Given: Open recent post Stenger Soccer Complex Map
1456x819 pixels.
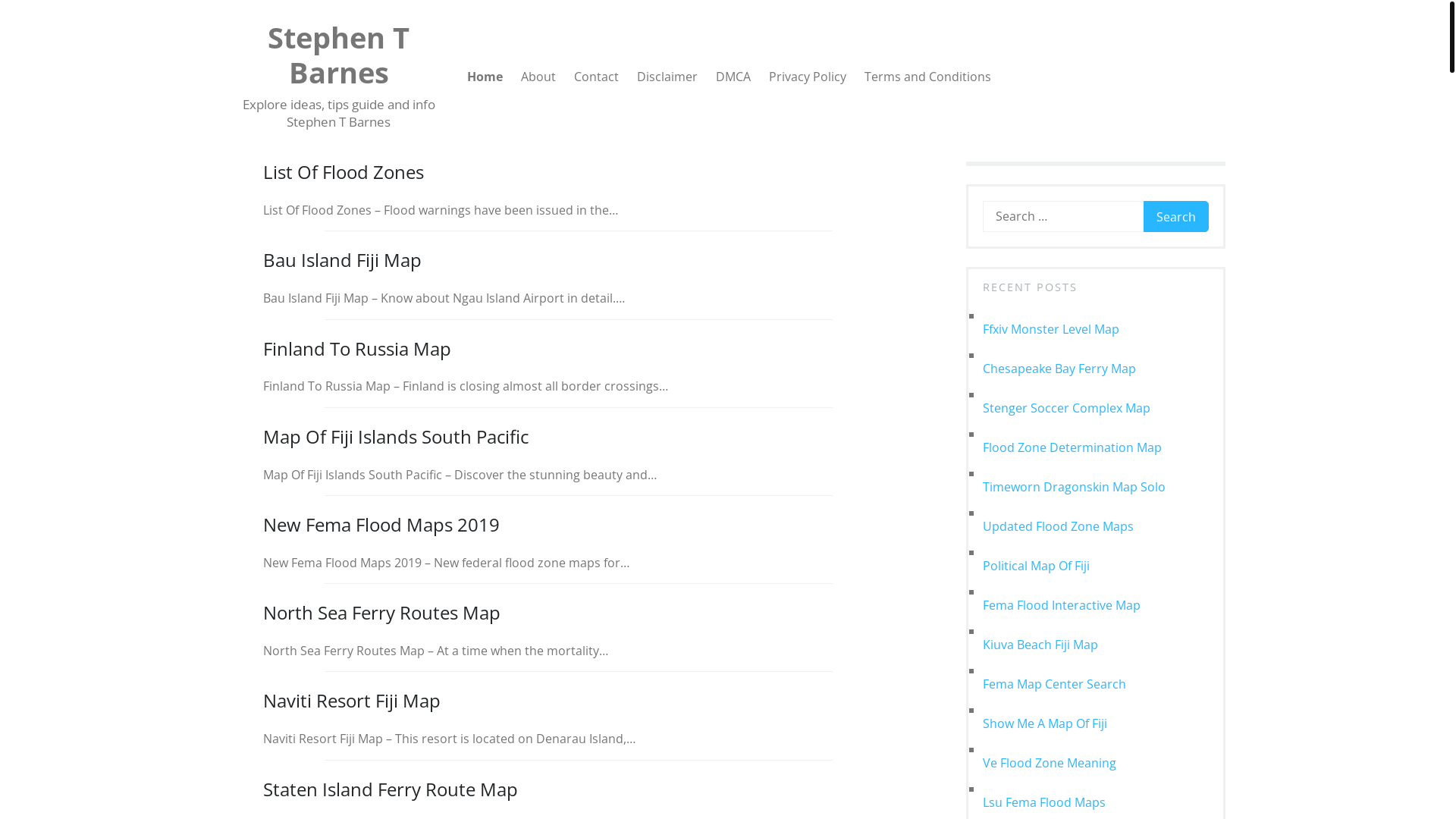Looking at the screenshot, I should click(x=1066, y=408).
